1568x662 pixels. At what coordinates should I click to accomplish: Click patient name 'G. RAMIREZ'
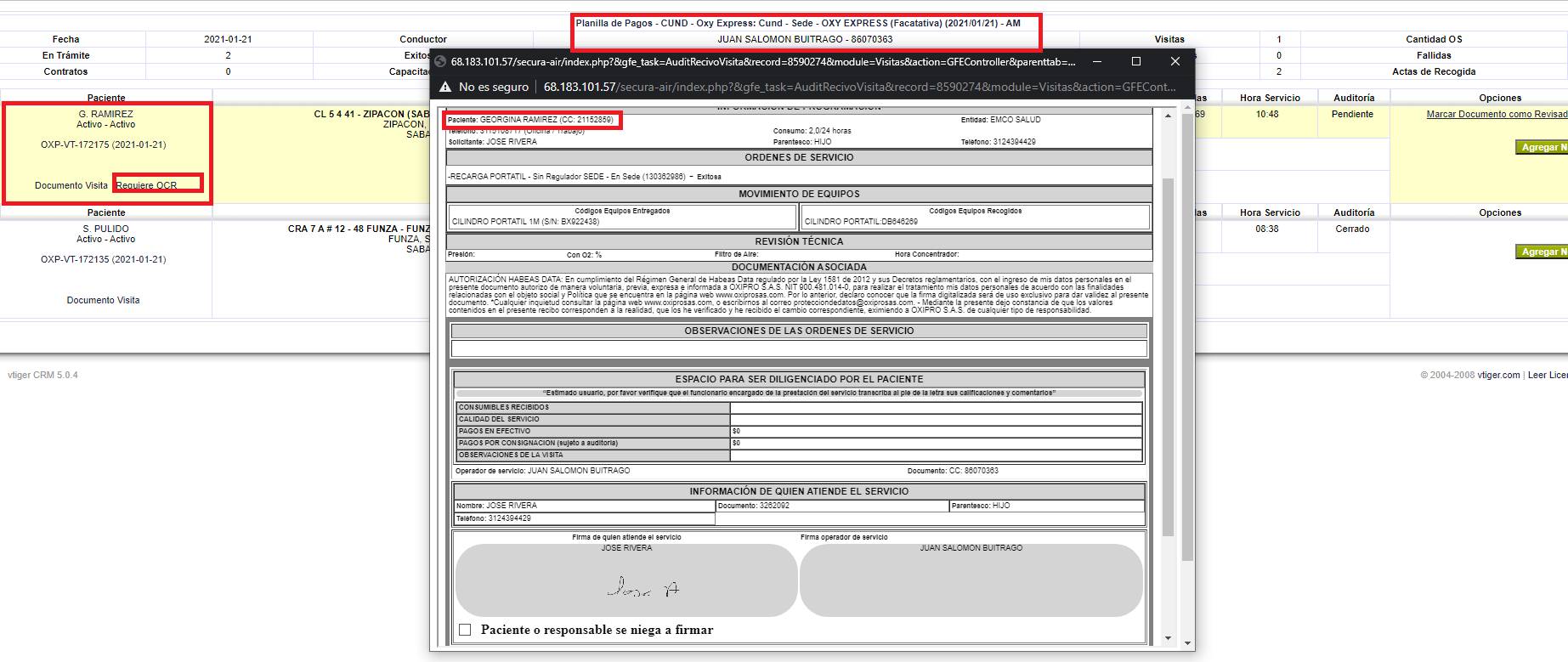(x=106, y=114)
